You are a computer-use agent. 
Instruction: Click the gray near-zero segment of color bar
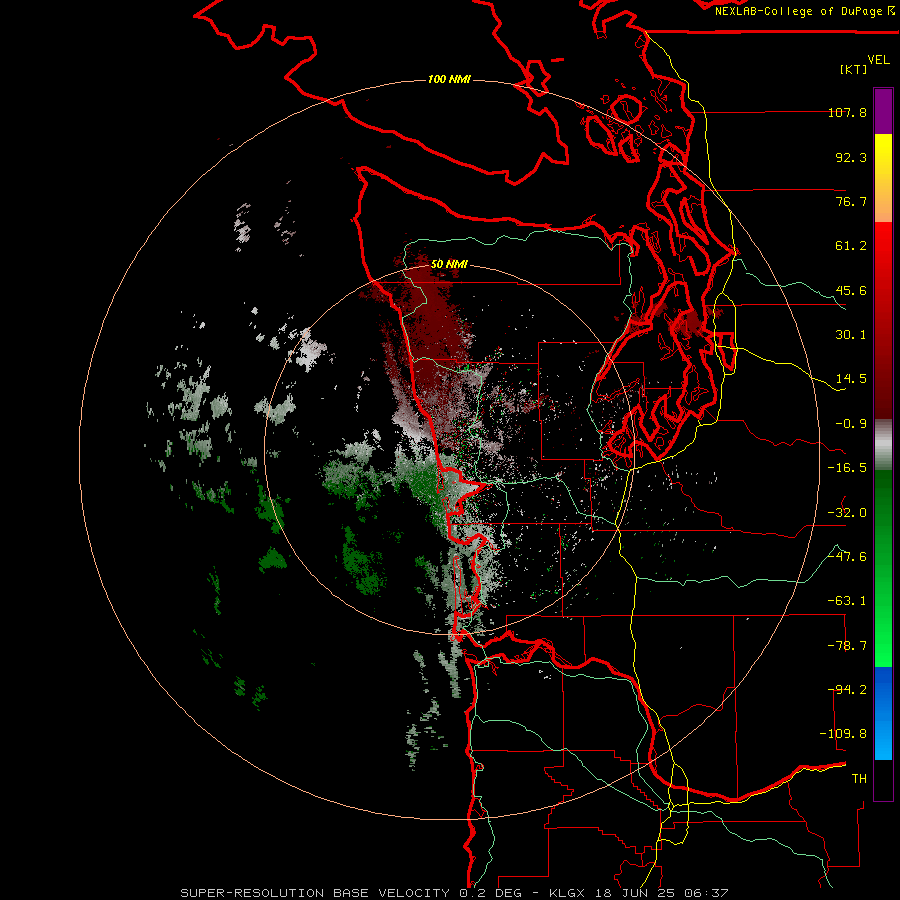883,445
